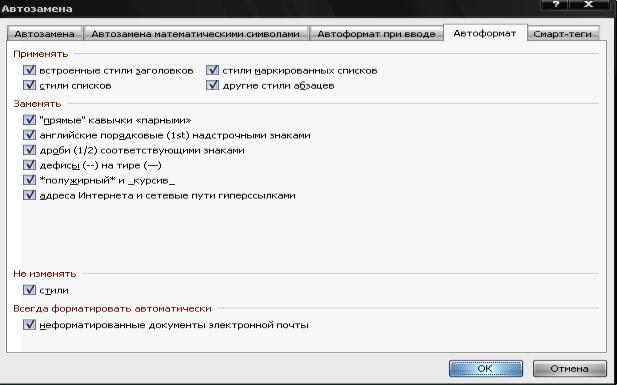Toggle стили маркированных списков checkbox
This screenshot has height=385, width=617.
[212, 70]
